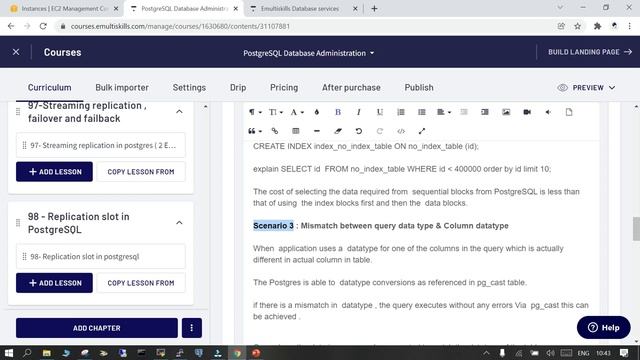
Task: Open the PostgreSQL Database Administration course dropdown
Action: (x=309, y=53)
